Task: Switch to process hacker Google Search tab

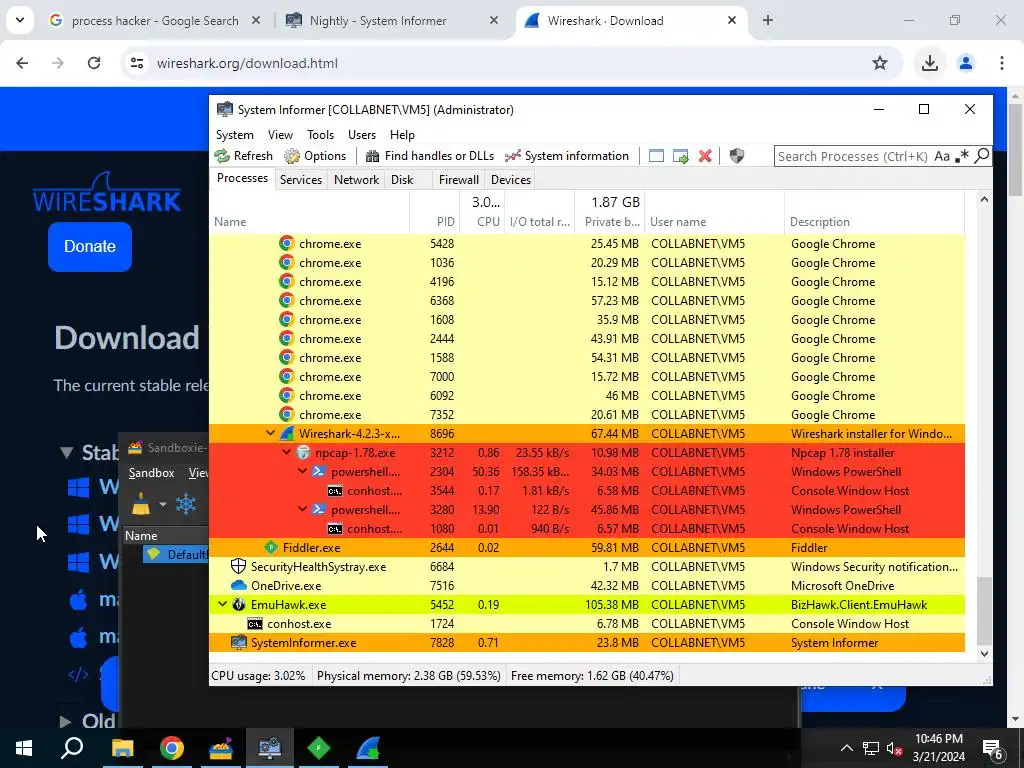Action: [155, 21]
